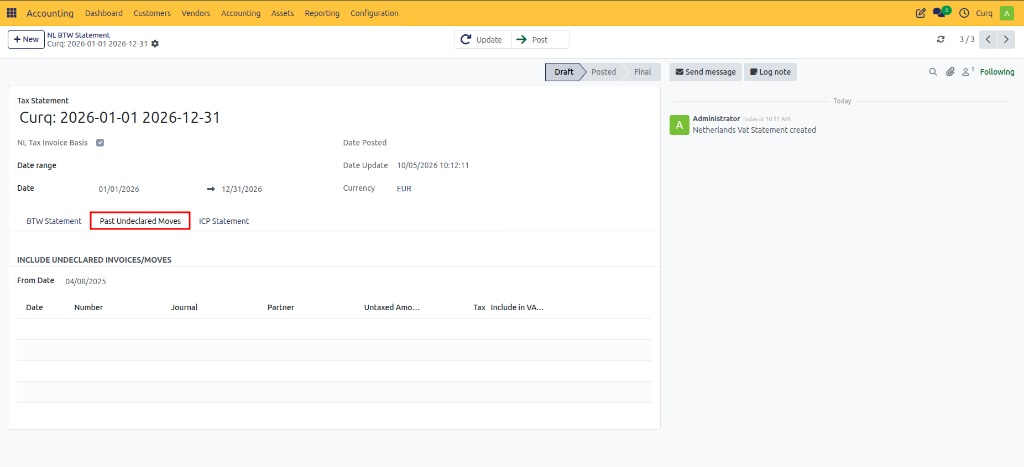Screen dimensions: 1024x467
Task: Open the Reporting menu
Action: click(x=322, y=13)
